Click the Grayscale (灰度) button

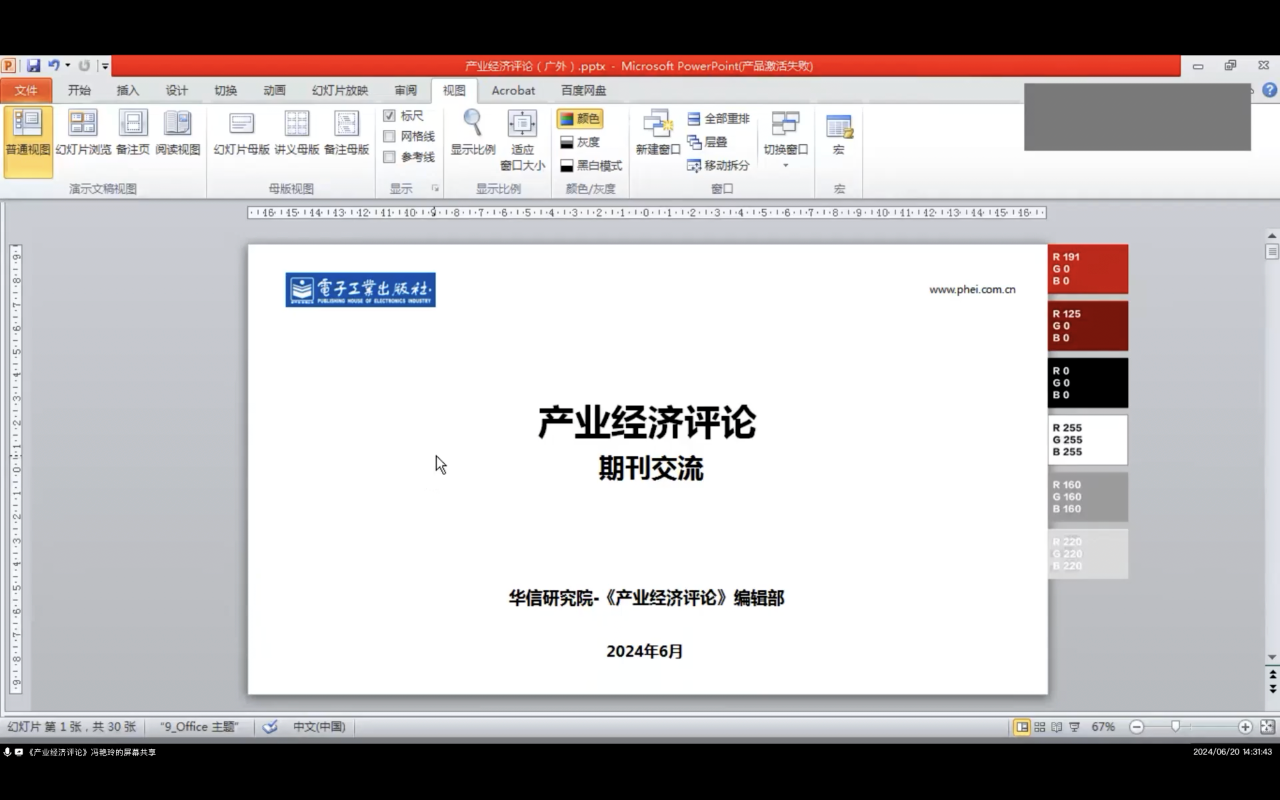click(x=580, y=142)
